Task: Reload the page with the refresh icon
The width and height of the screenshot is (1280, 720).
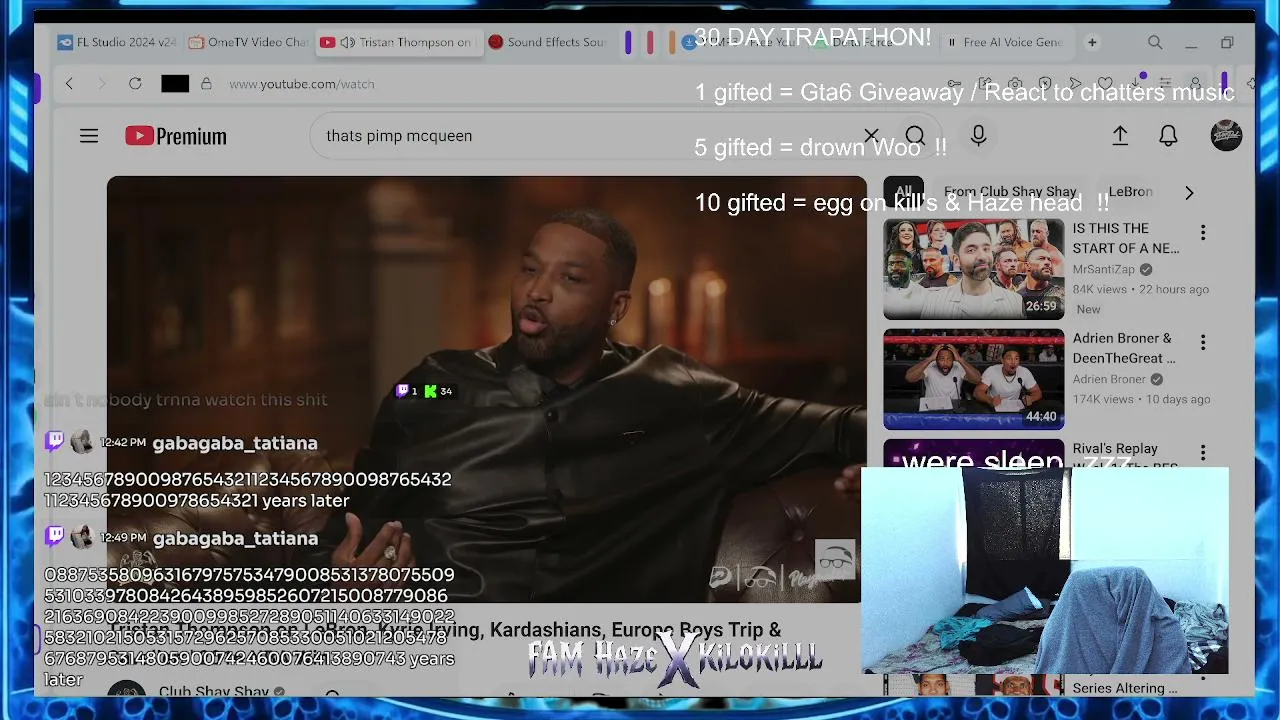Action: pyautogui.click(x=135, y=84)
